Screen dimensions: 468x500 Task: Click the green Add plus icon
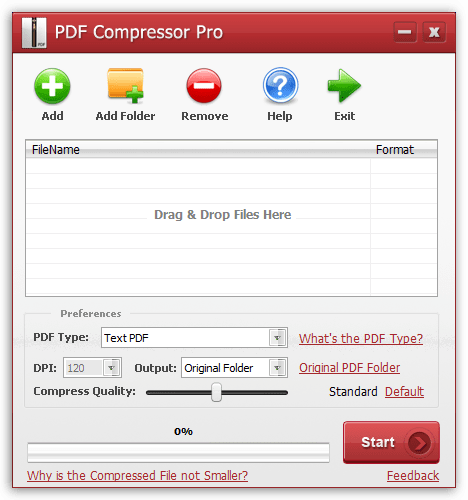pyautogui.click(x=52, y=86)
